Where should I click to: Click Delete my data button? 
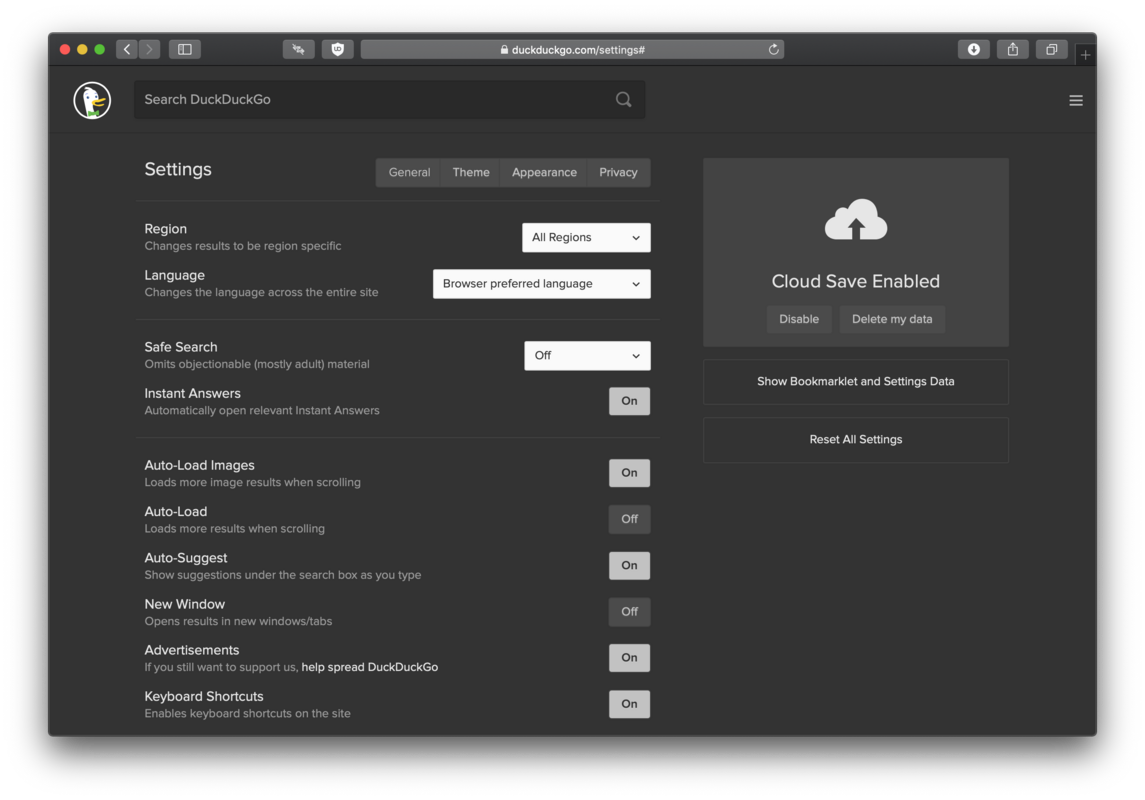click(892, 319)
